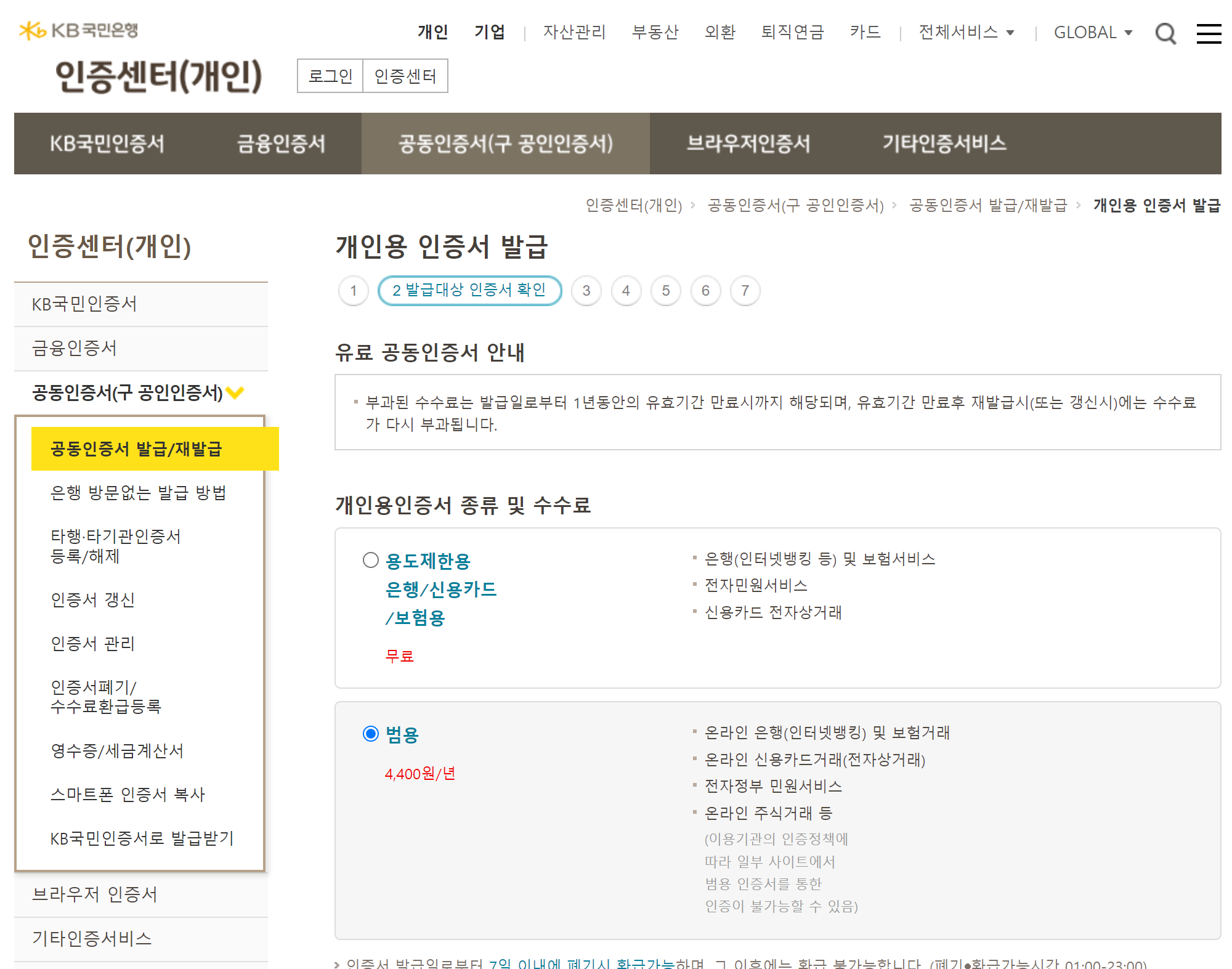Open 자산관리 in the top menu
Viewport: 1232px width, 969px height.
[574, 32]
